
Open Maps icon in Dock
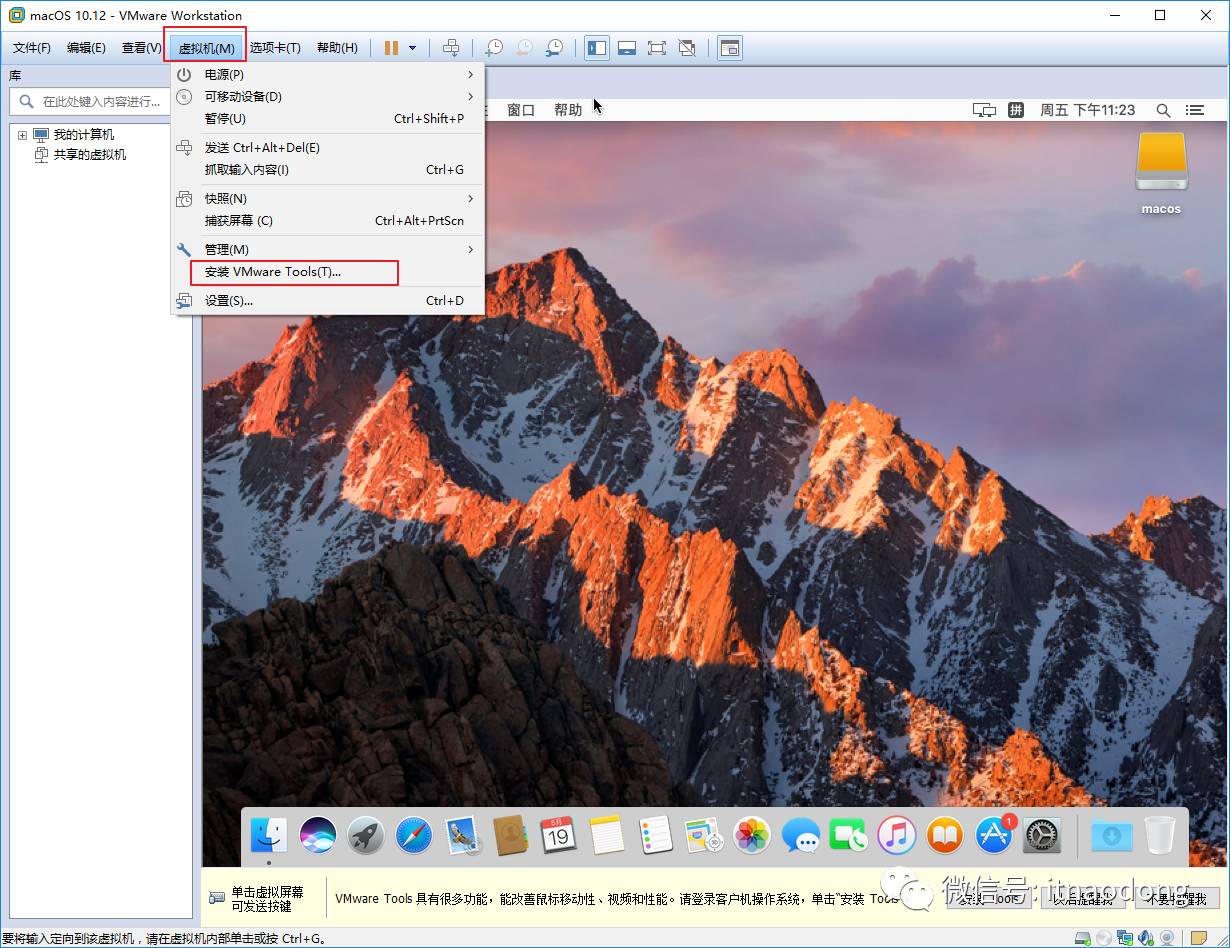[x=704, y=836]
